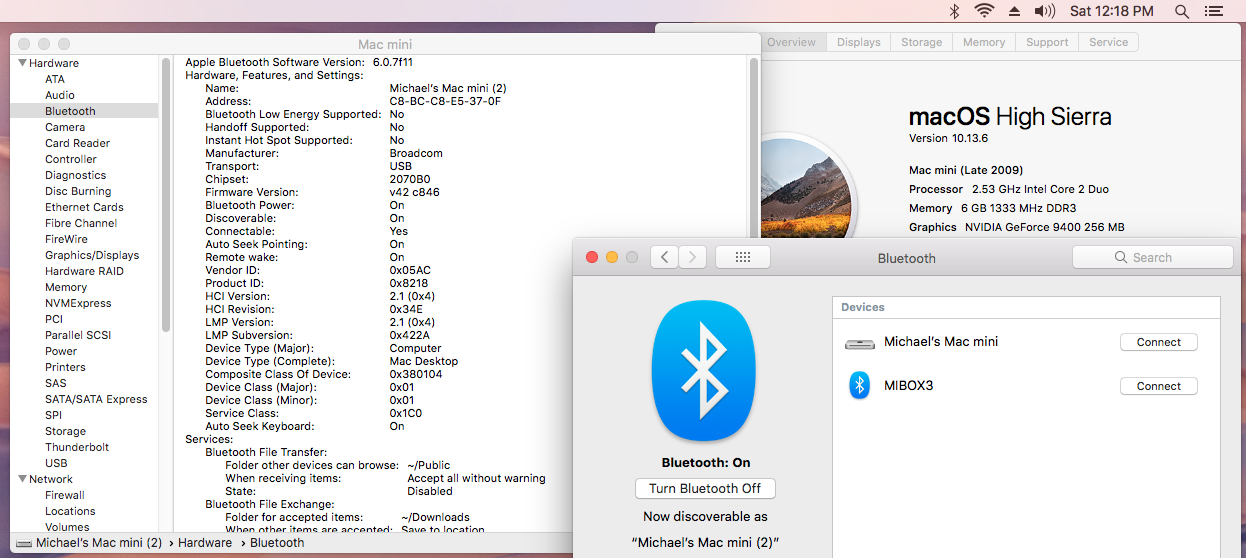The width and height of the screenshot is (1246, 558).
Task: Select Fibre Channel in sidebar
Action: point(81,223)
